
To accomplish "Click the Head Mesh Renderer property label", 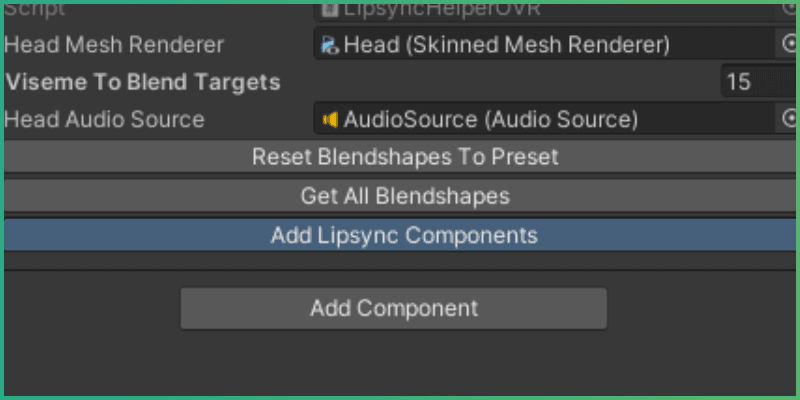I will (114, 45).
